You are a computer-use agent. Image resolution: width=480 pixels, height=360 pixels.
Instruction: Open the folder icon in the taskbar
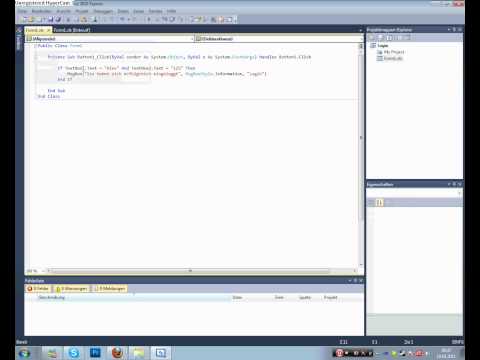click(x=139, y=353)
